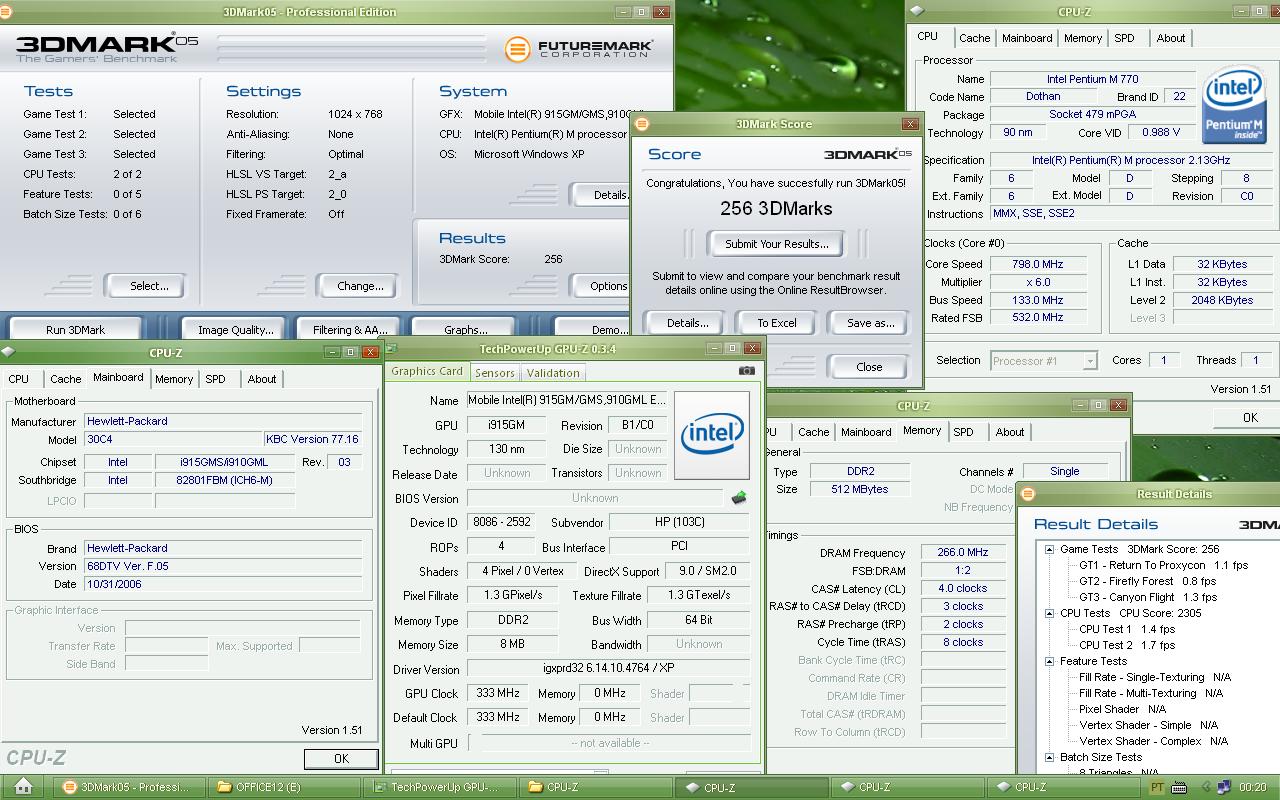Click Details... in 3DMark Score dialog
1280x800 pixels.
687,323
